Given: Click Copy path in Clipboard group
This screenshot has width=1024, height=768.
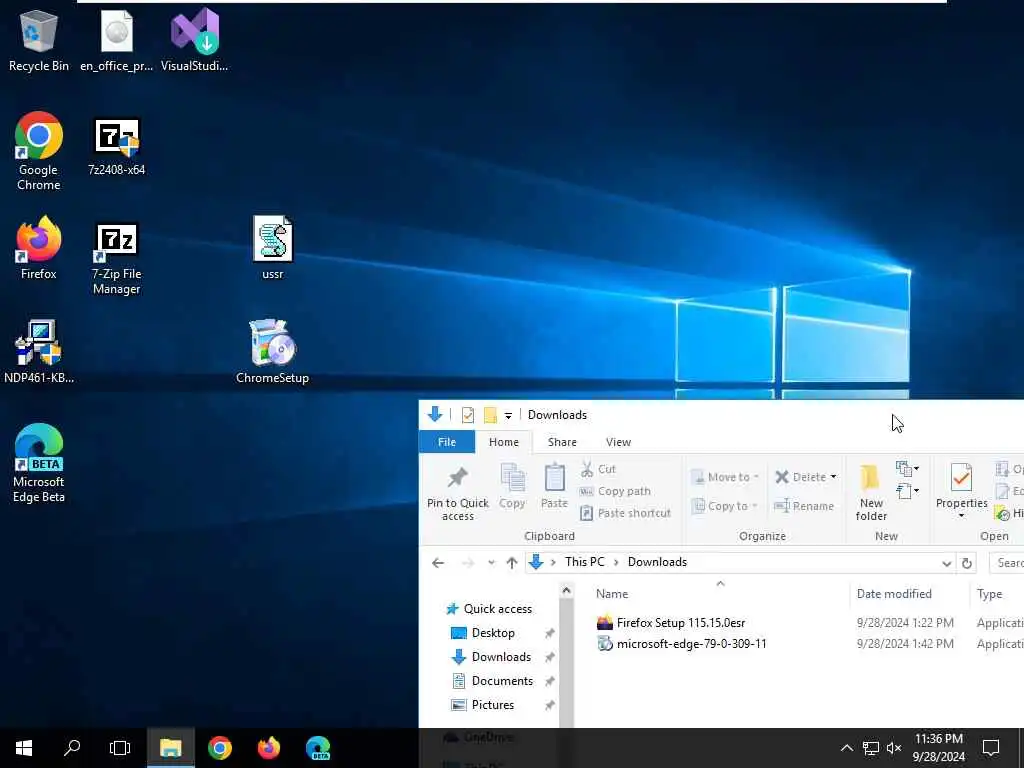Looking at the screenshot, I should (x=615, y=491).
